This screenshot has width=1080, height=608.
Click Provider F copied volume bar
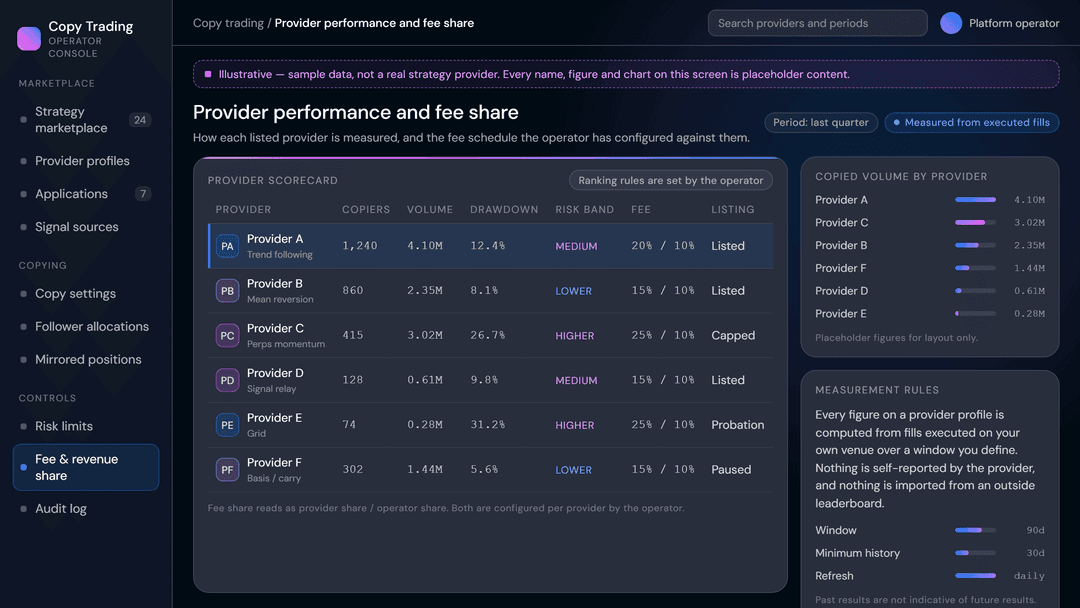(x=975, y=268)
